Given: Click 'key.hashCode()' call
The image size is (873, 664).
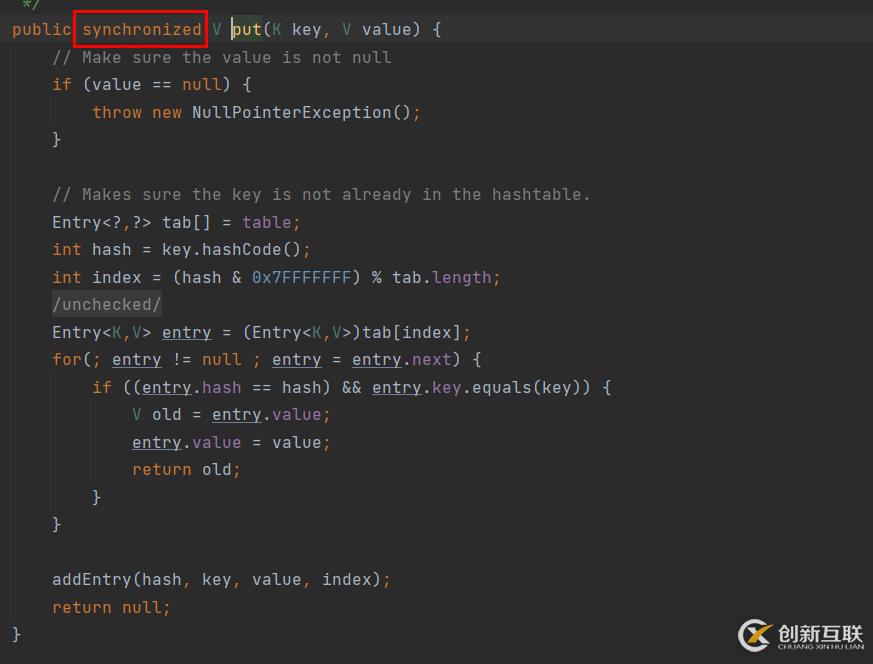Looking at the screenshot, I should [x=231, y=249].
